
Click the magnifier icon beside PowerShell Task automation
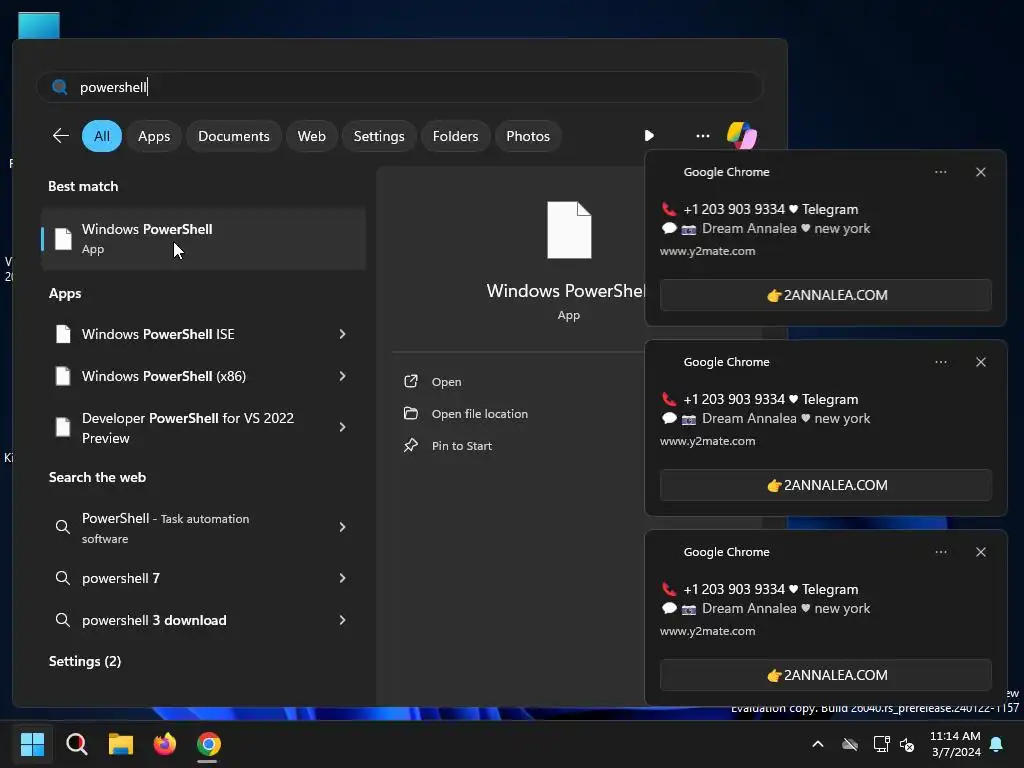pos(63,527)
